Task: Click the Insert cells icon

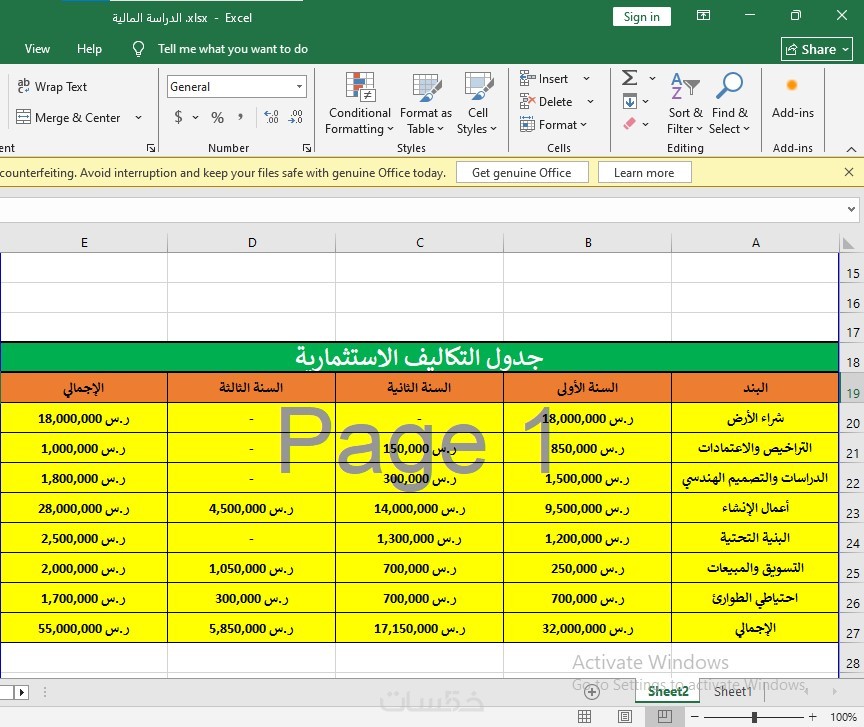Action: 527,78
